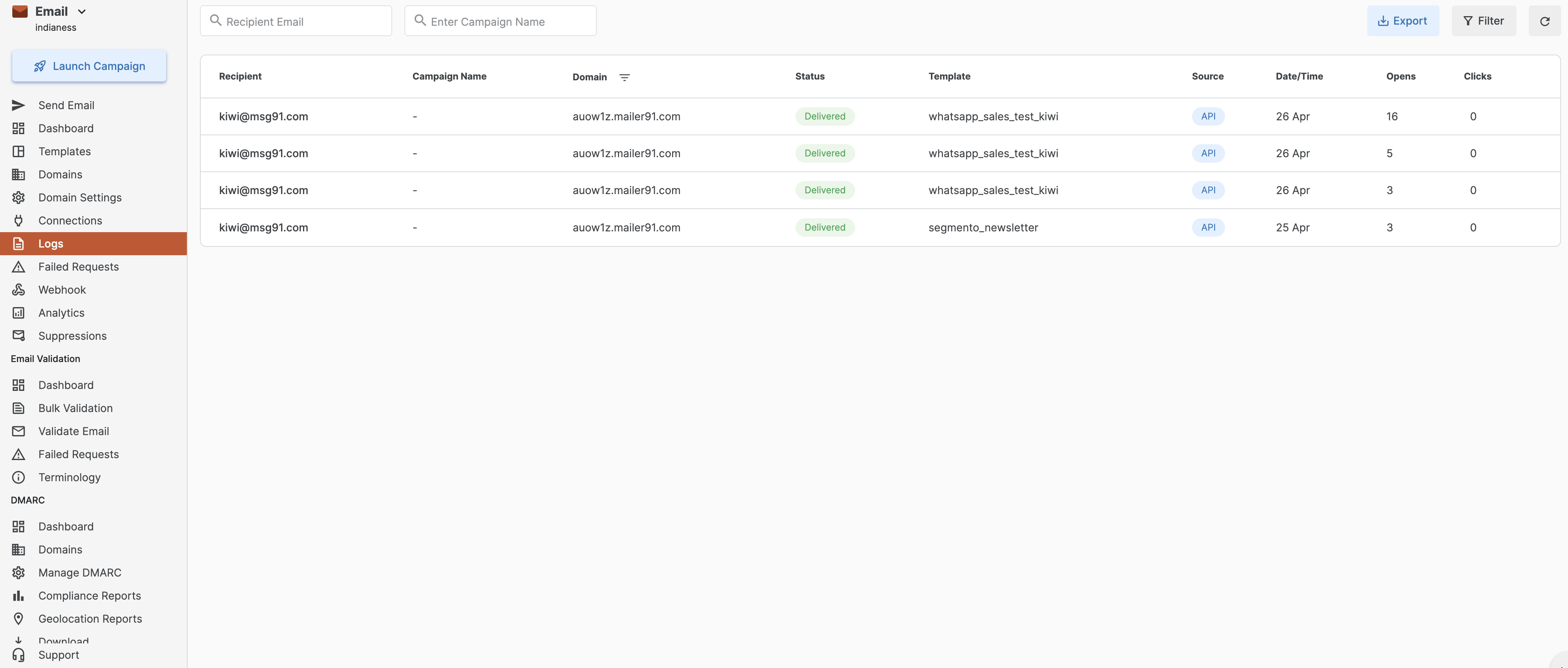This screenshot has width=1568, height=668.
Task: Open the Filter options
Action: pyautogui.click(x=1483, y=21)
